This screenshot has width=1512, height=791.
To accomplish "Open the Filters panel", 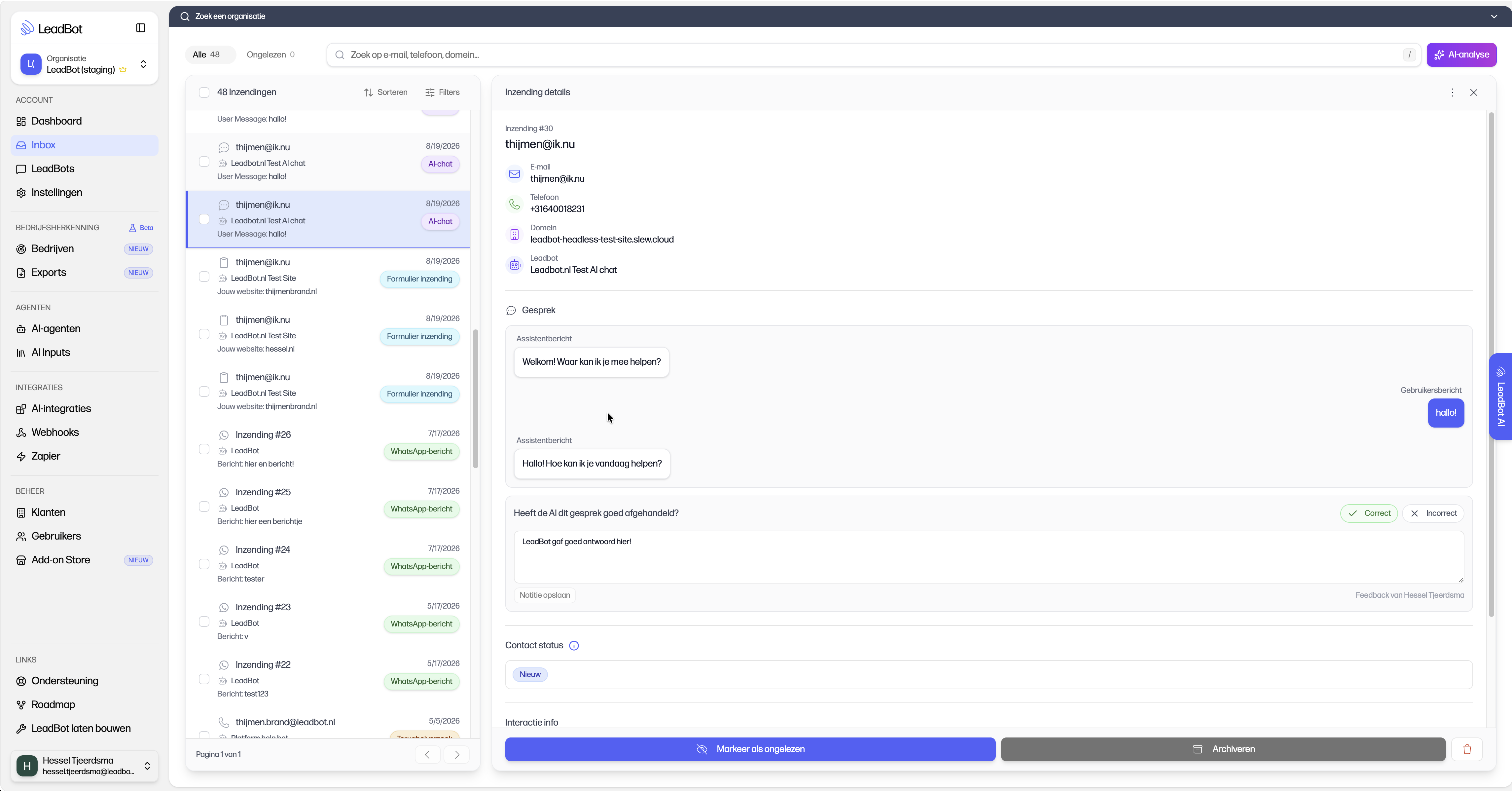I will pos(442,92).
